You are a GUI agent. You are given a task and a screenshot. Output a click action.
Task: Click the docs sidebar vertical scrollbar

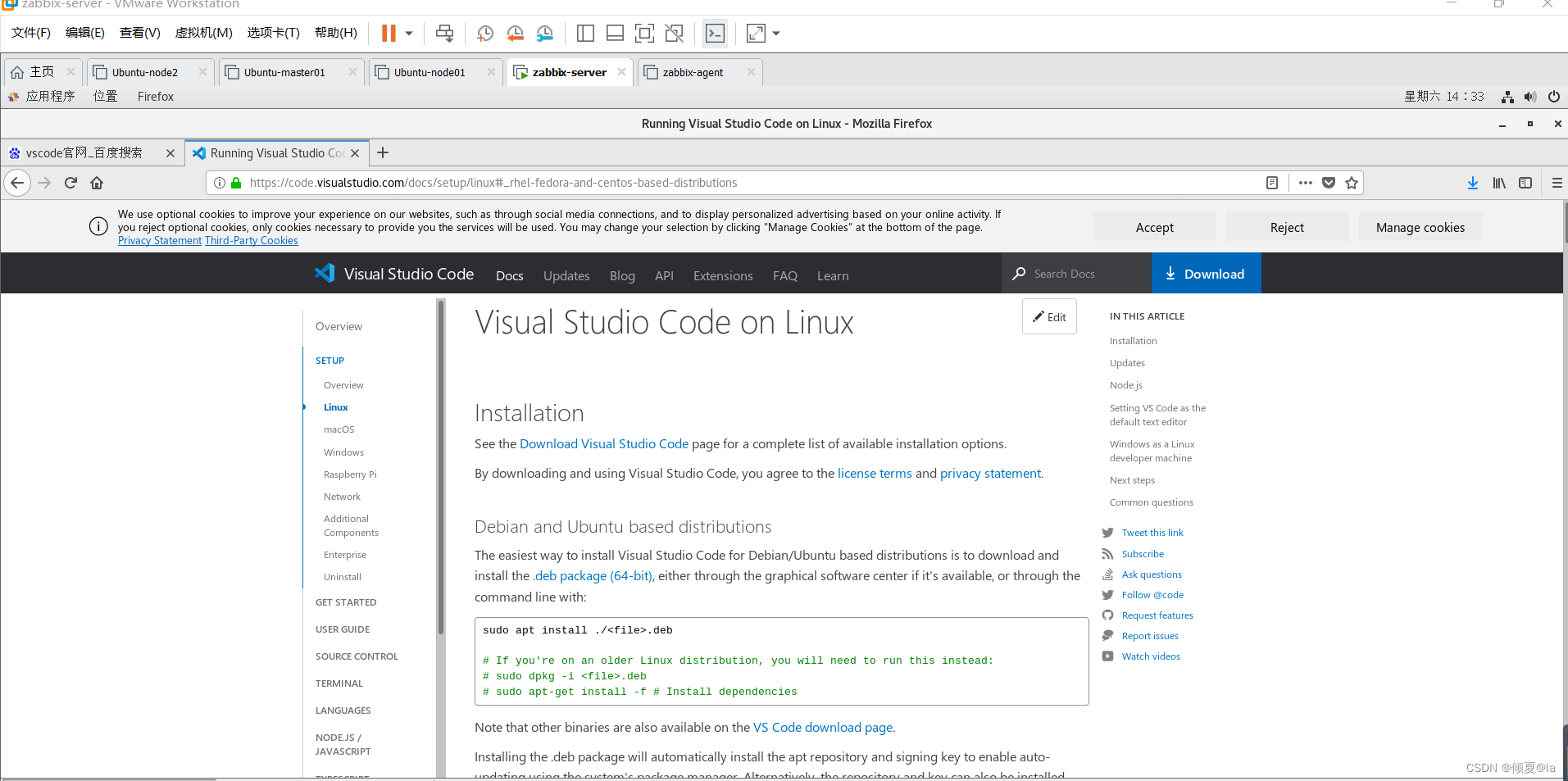[x=441, y=467]
